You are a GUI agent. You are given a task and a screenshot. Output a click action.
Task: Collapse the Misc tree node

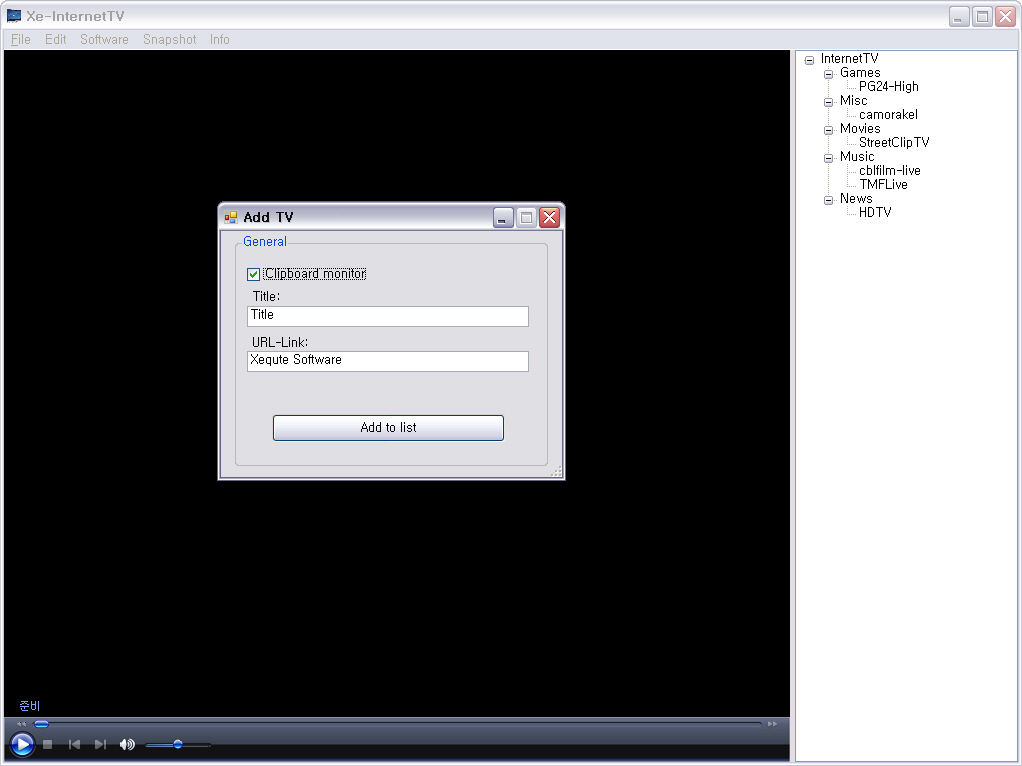828,102
